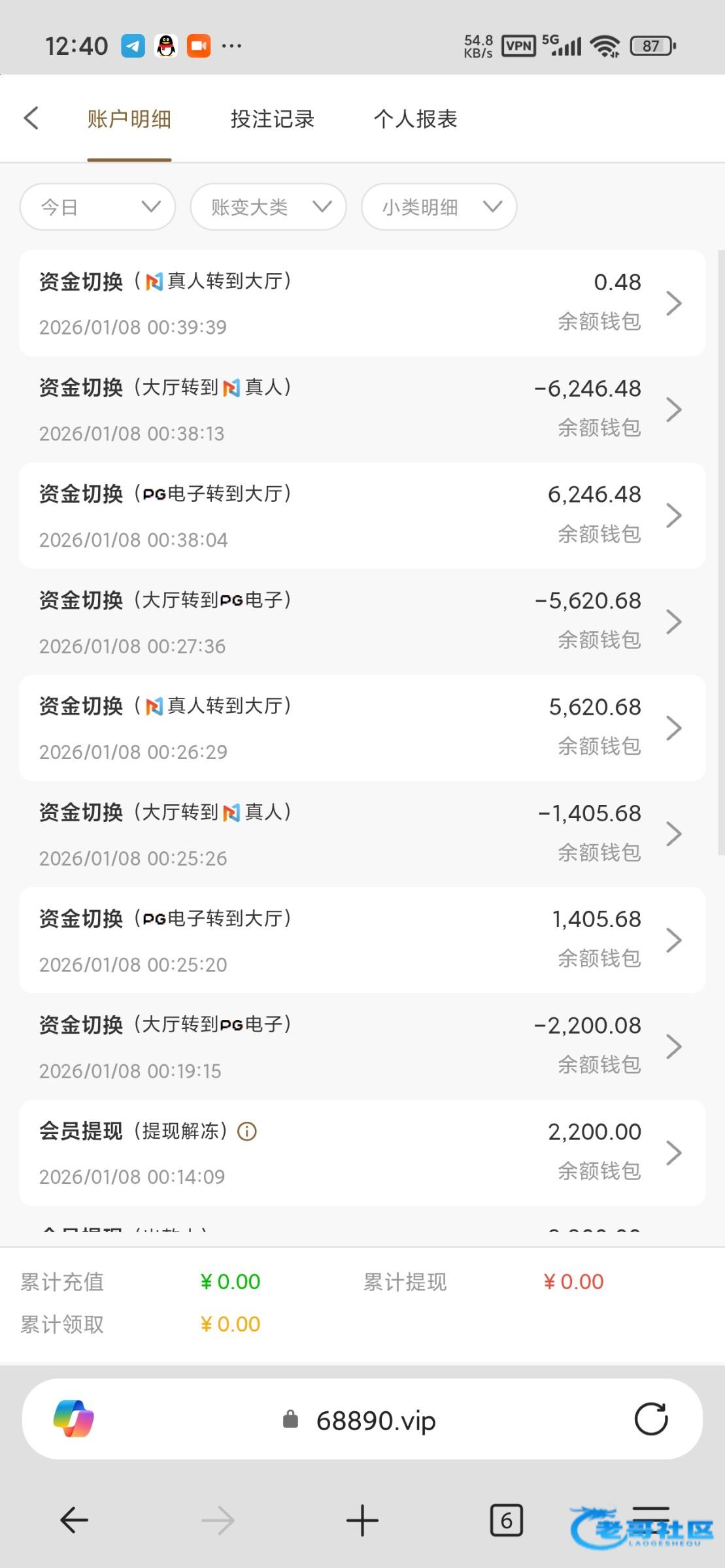Open details chevron for the 0.48 transaction
This screenshot has height=1568, width=725.
tap(673, 303)
